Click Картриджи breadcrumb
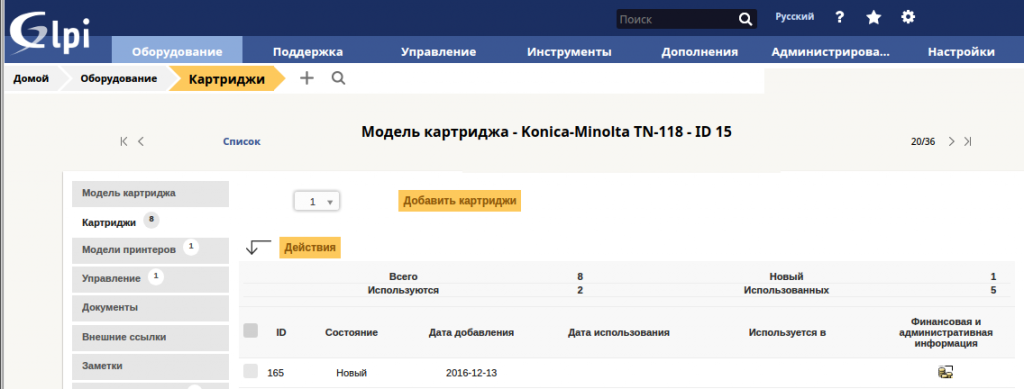The width and height of the screenshot is (1024, 389). coord(227,80)
